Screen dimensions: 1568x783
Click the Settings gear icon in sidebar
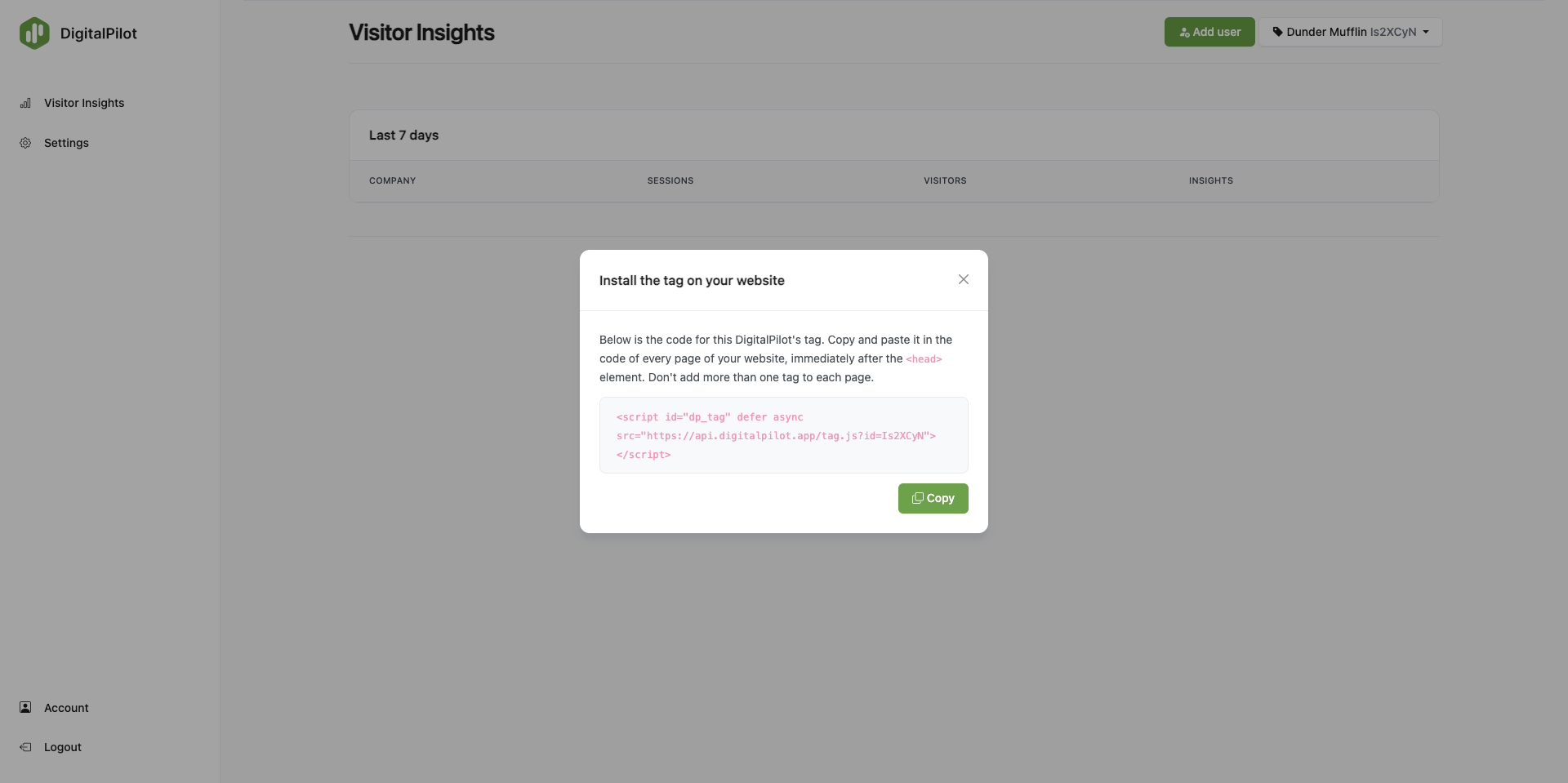25,143
